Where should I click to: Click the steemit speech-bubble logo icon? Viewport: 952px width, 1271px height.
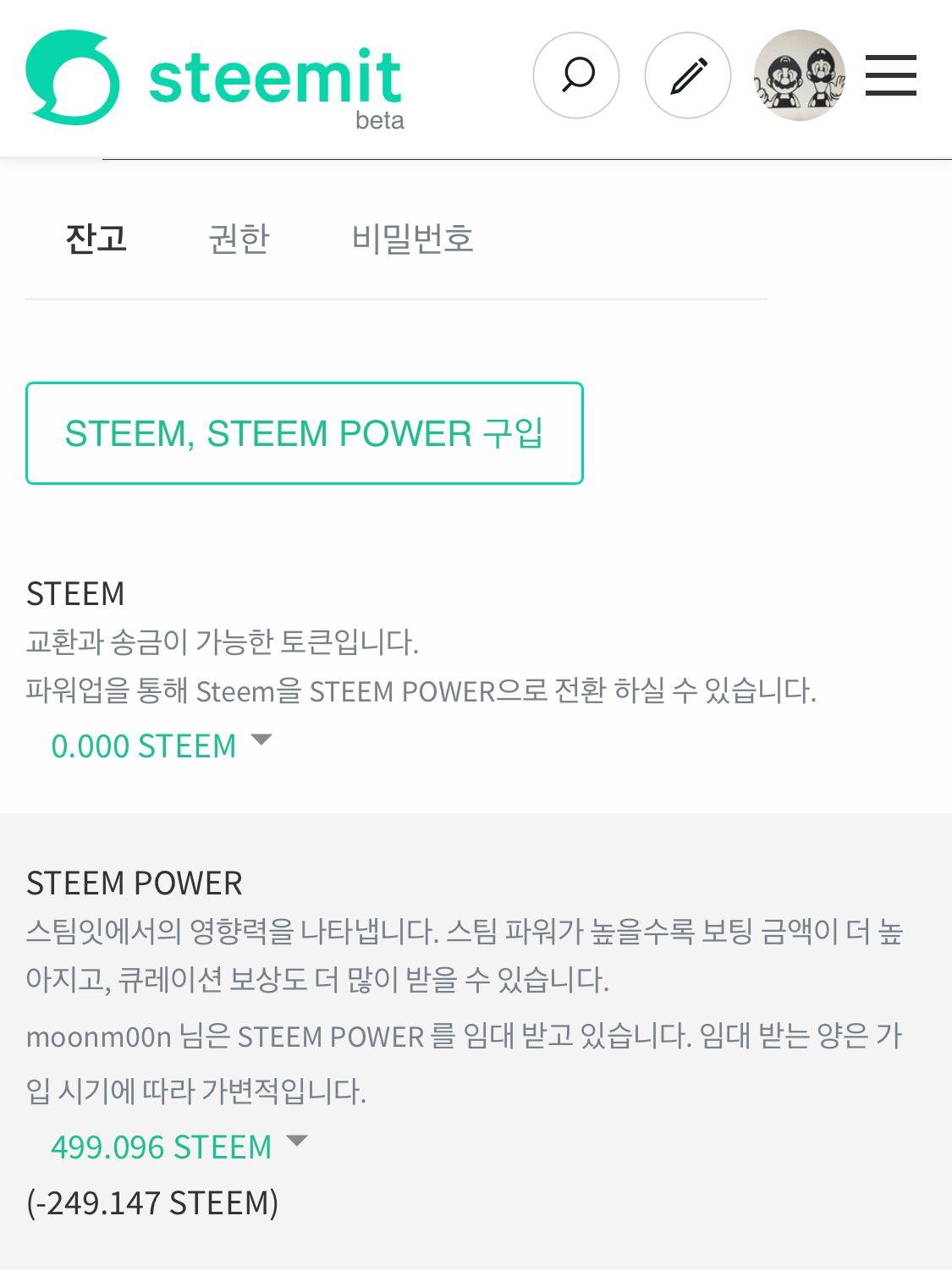pyautogui.click(x=72, y=77)
